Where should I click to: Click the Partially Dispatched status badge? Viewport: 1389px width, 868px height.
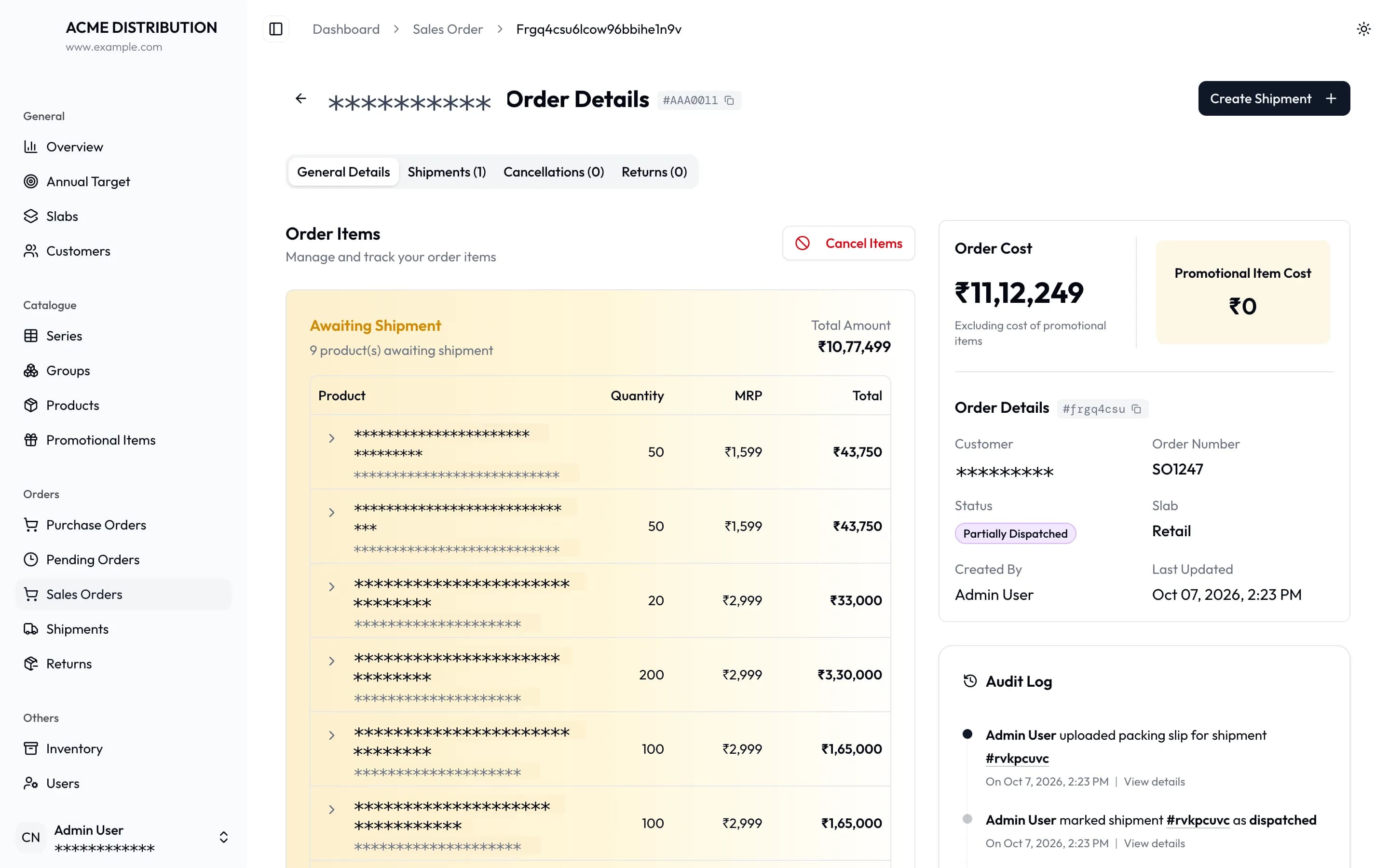point(1015,533)
